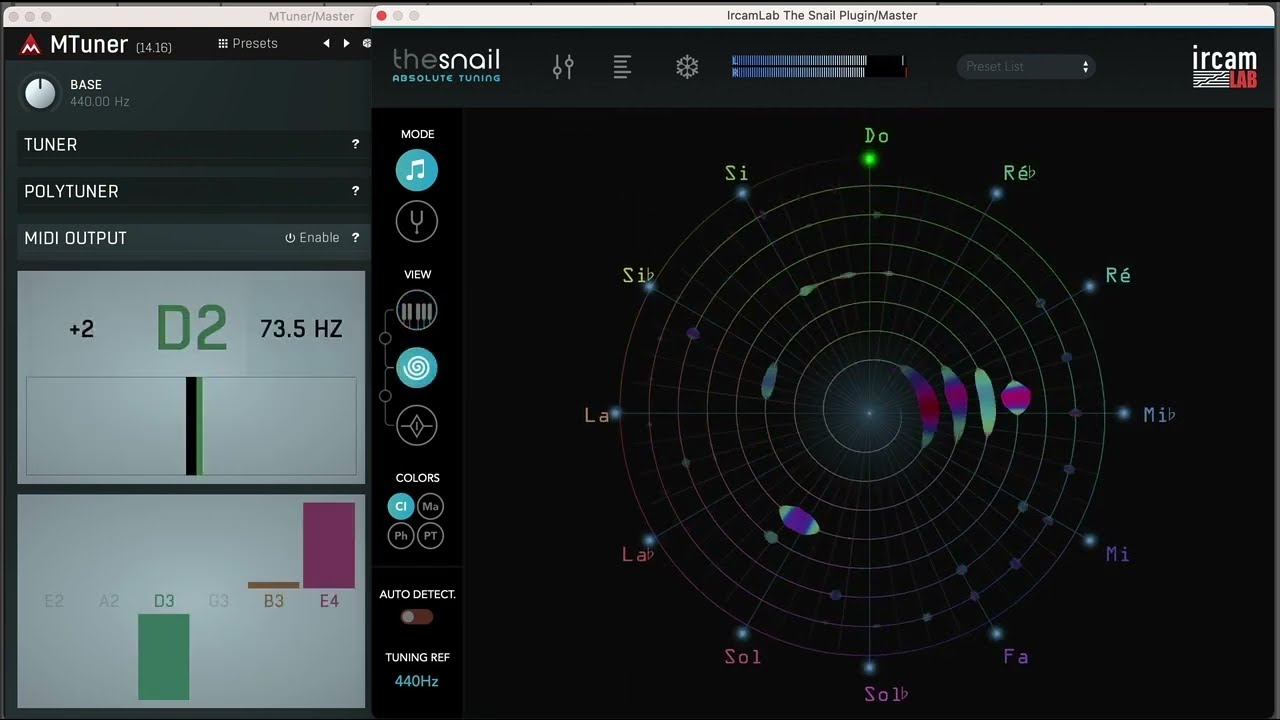Click the IrcamLab logo
The width and height of the screenshot is (1280, 720).
pos(1224,67)
